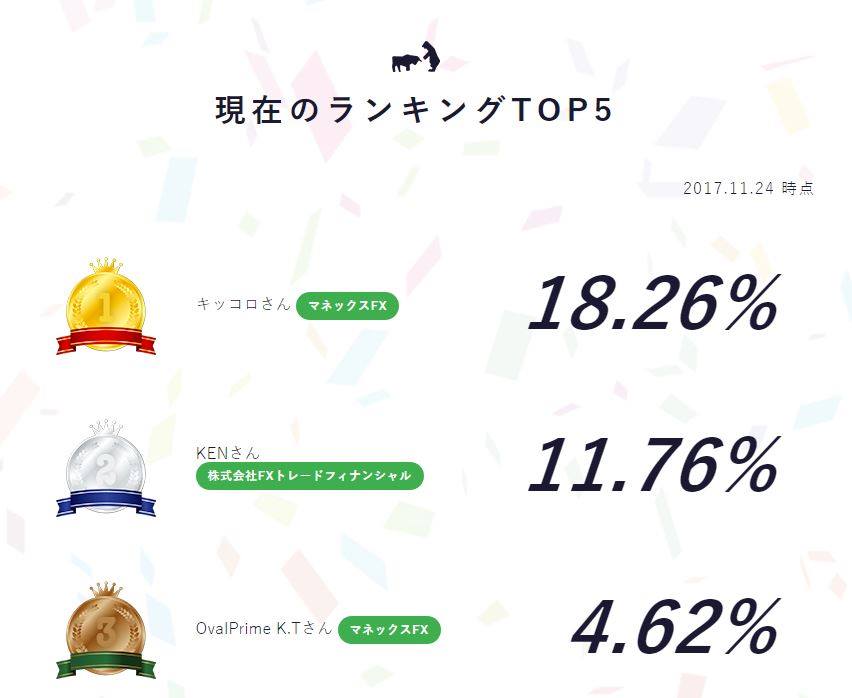852x698 pixels.
Task: Click the 4.62% return figure
Action: [675, 627]
